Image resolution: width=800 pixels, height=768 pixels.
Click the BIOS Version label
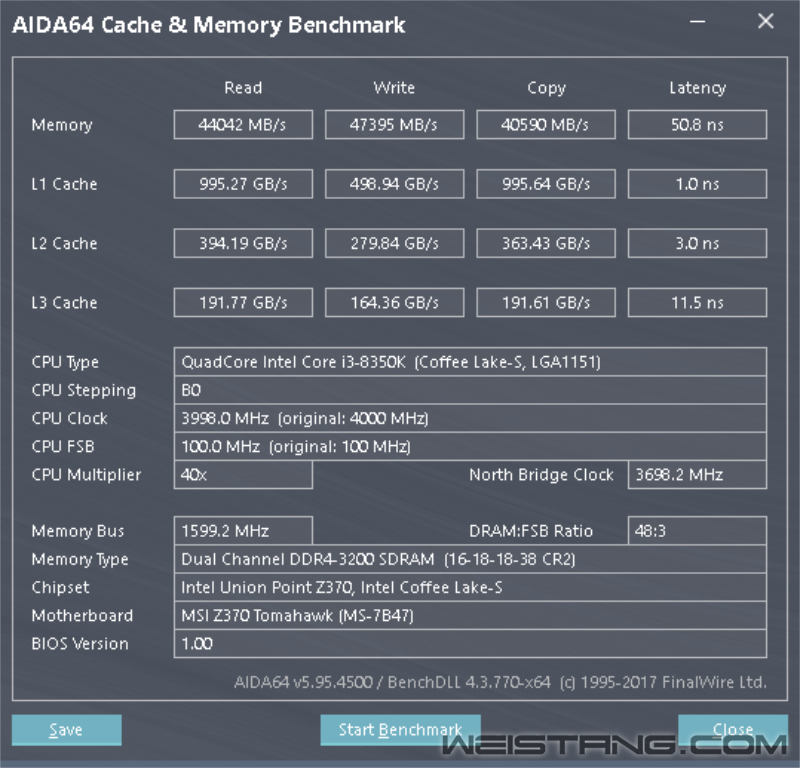click(80, 643)
